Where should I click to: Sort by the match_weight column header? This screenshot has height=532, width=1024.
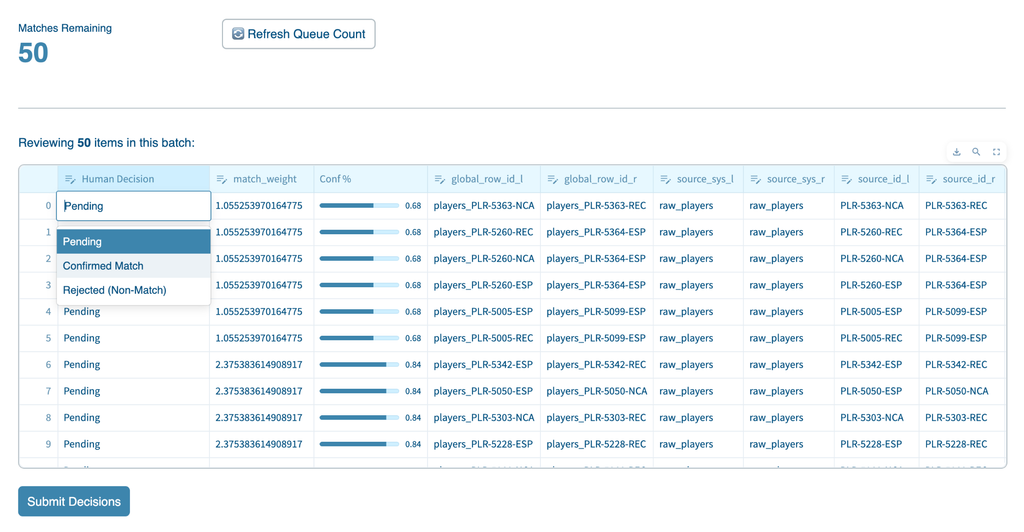click(x=262, y=179)
